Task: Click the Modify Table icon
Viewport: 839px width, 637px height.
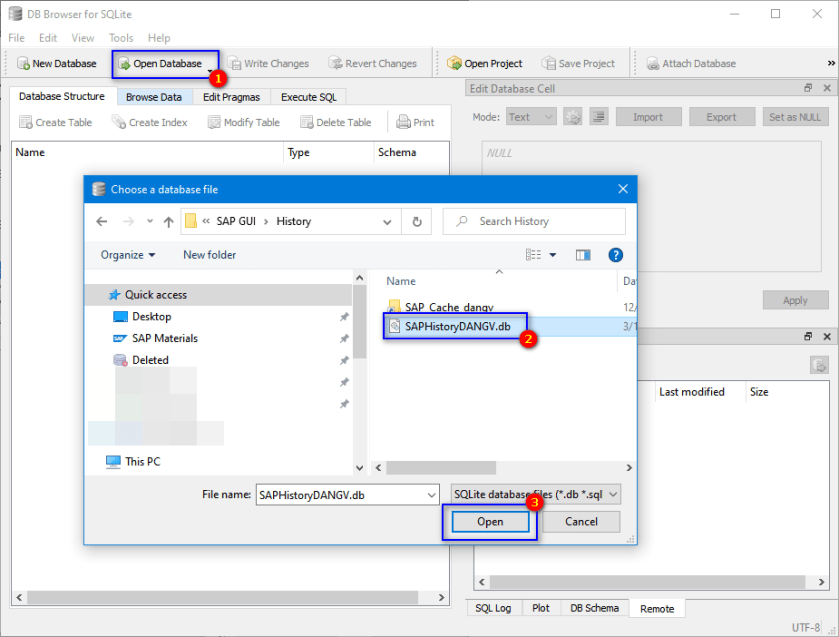Action: [x=240, y=122]
